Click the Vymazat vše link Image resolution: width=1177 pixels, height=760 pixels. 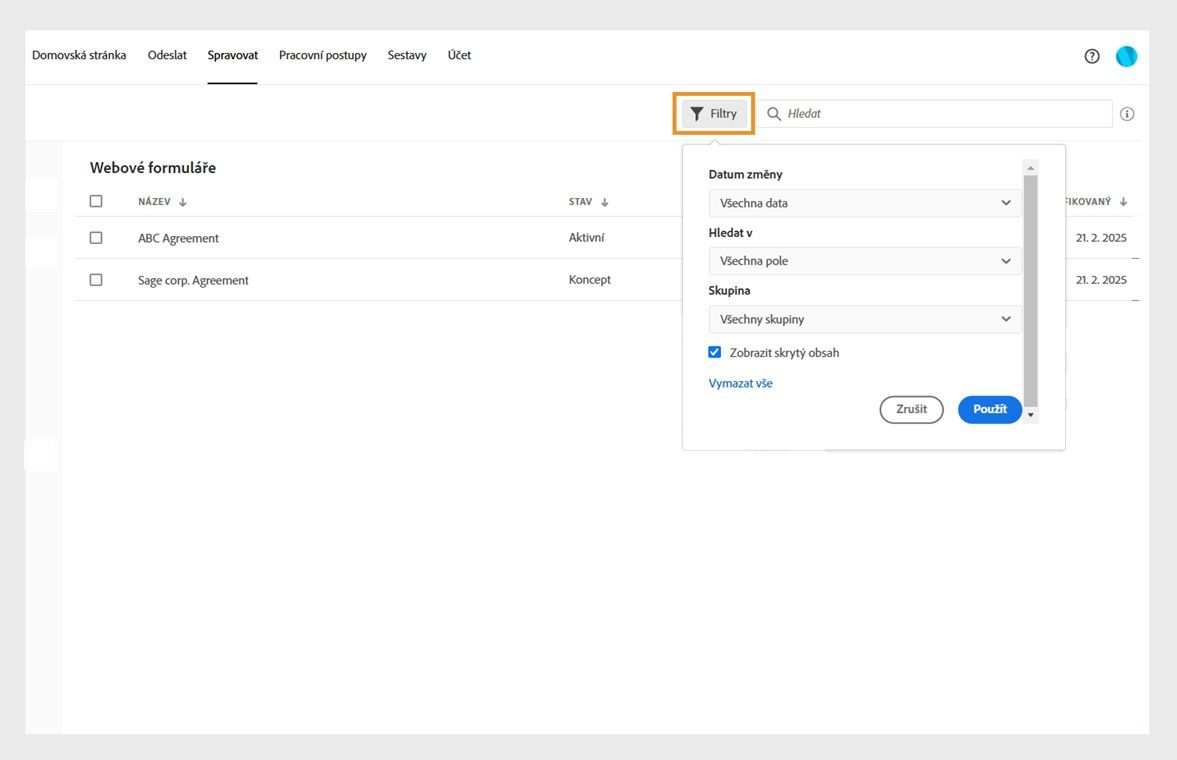(740, 383)
